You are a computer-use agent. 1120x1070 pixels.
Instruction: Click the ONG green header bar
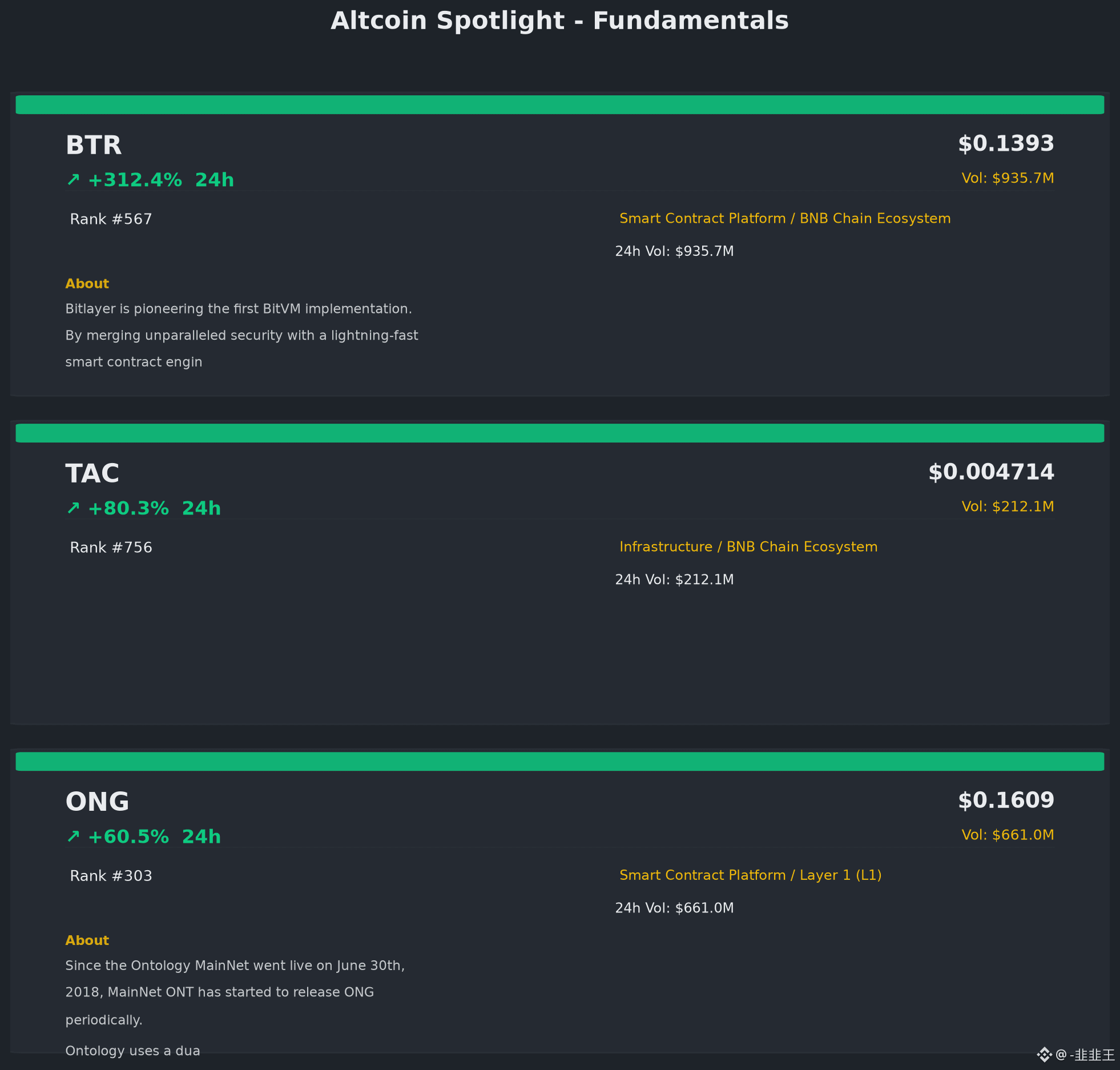(x=559, y=762)
